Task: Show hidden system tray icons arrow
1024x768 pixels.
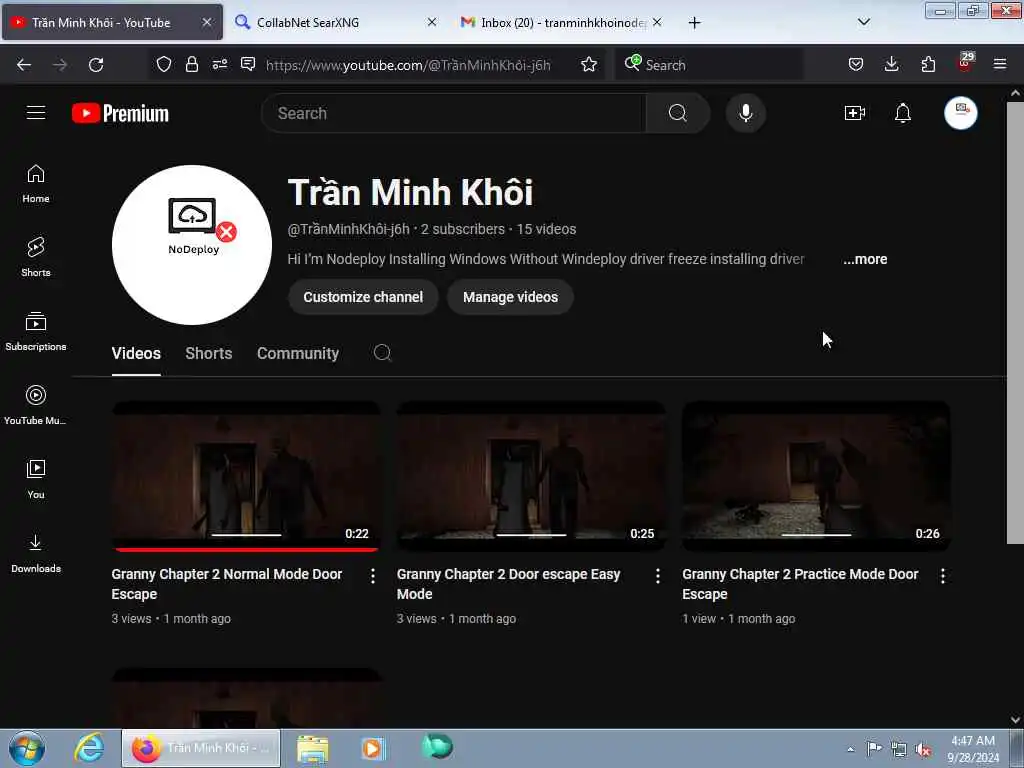Action: (x=850, y=749)
